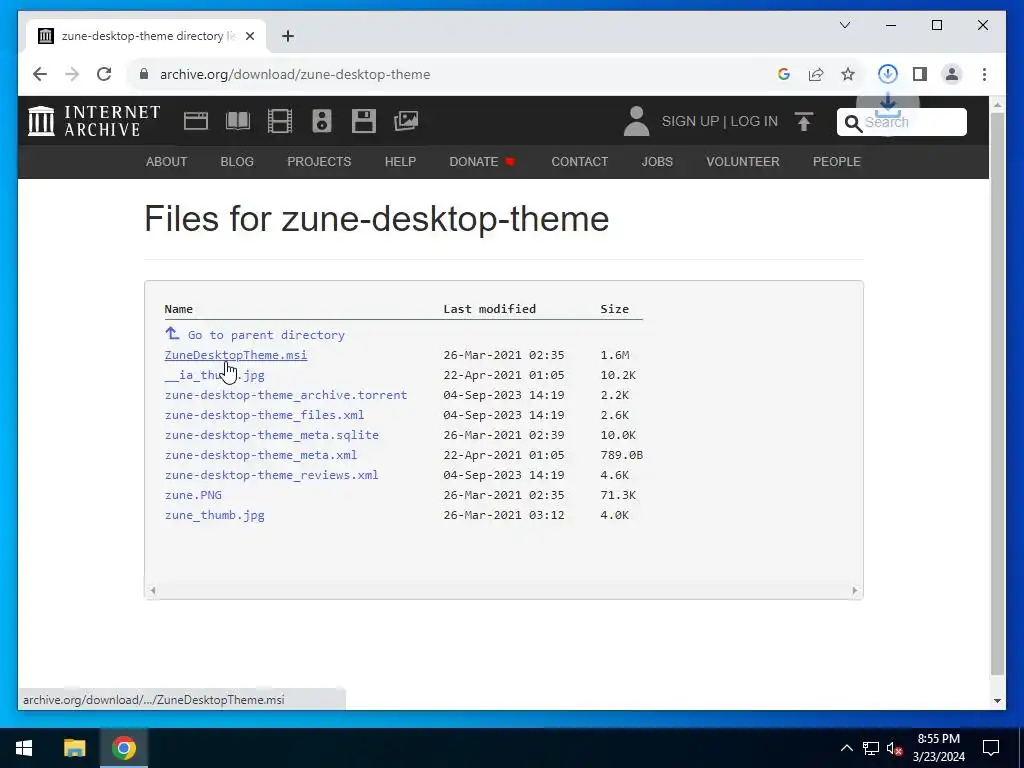Click the SIGN UP link

[690, 121]
